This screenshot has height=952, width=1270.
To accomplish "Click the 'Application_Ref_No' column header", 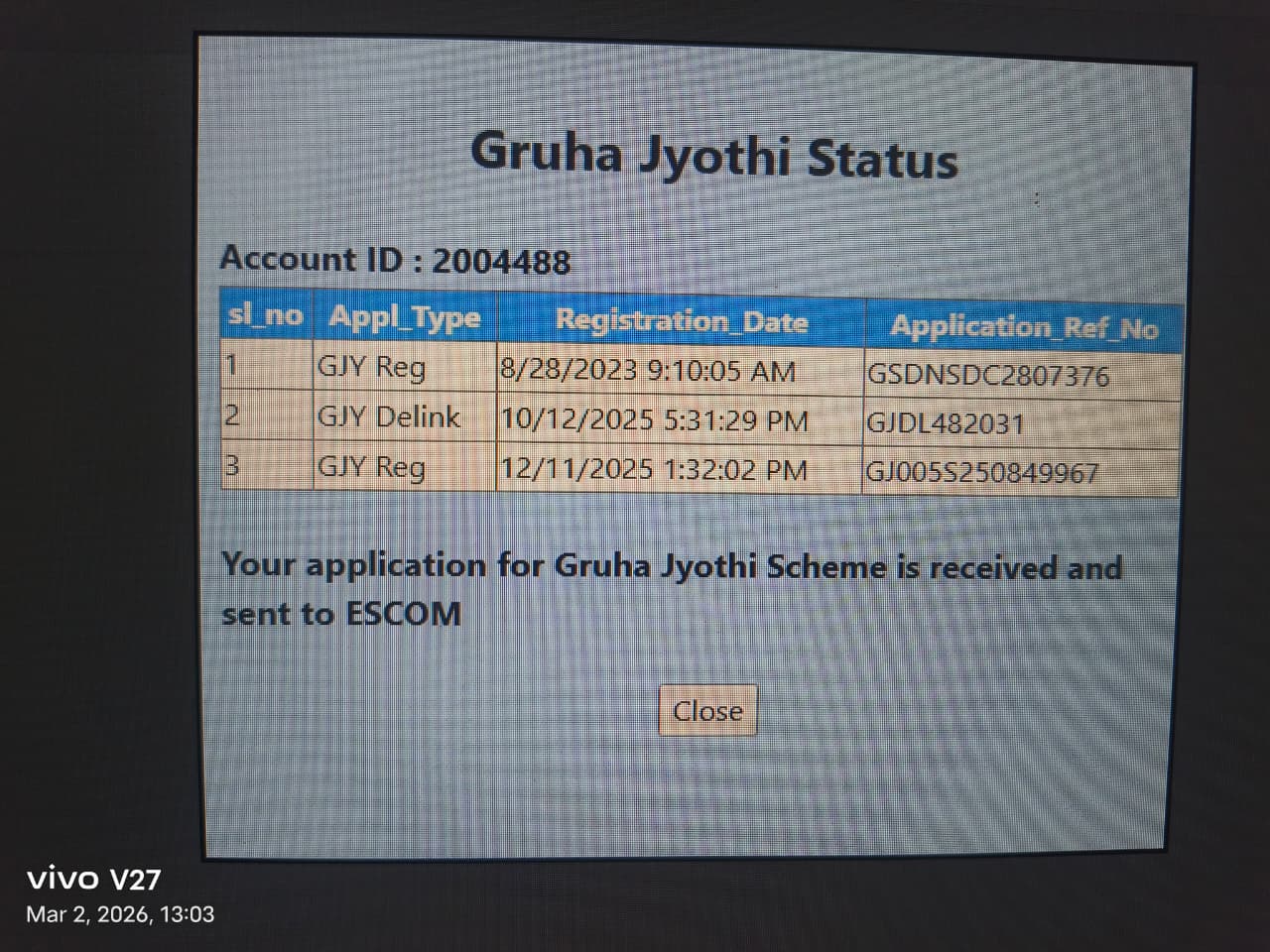I will coord(1023,326).
